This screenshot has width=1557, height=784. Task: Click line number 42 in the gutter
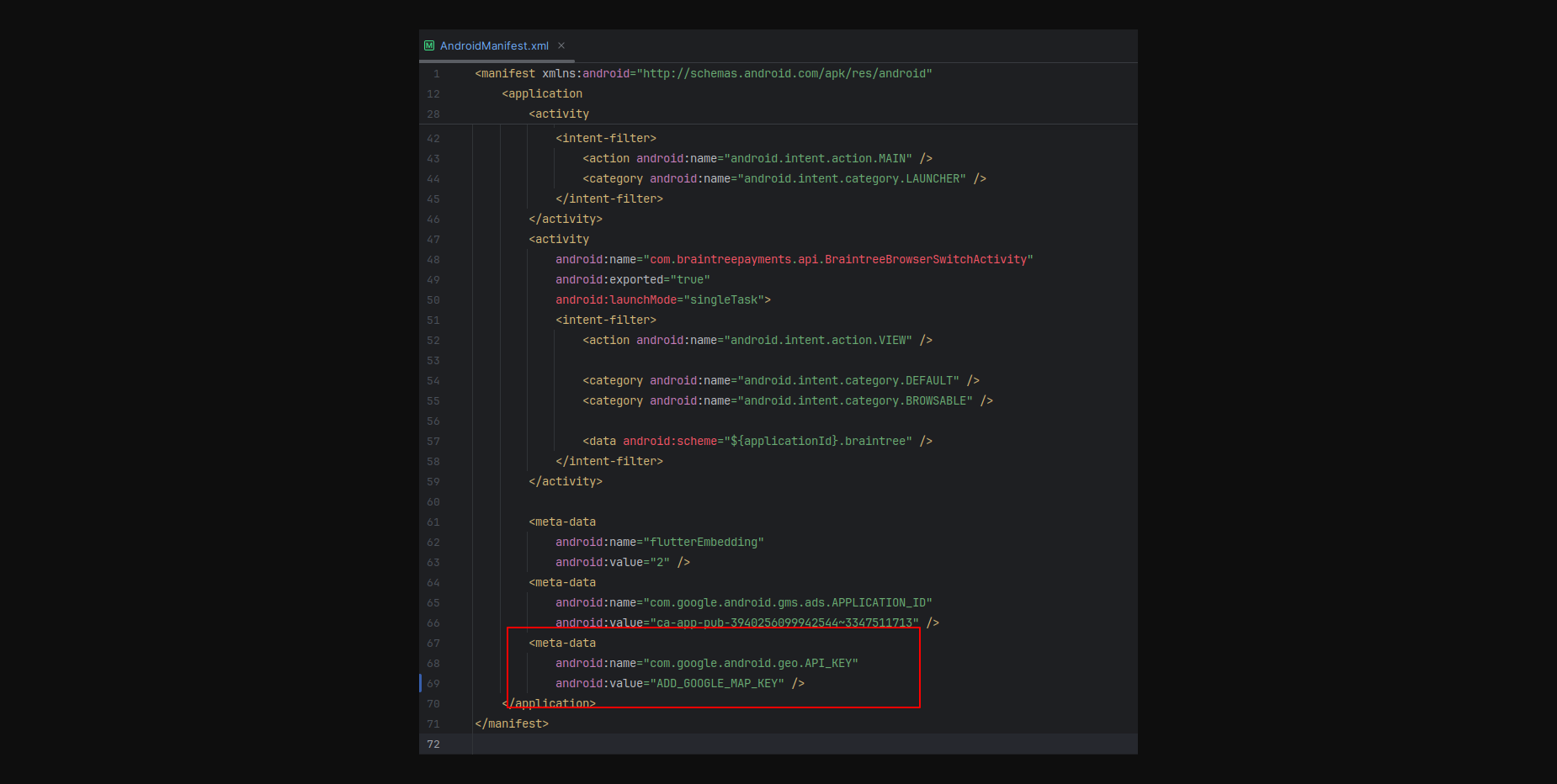tap(433, 139)
